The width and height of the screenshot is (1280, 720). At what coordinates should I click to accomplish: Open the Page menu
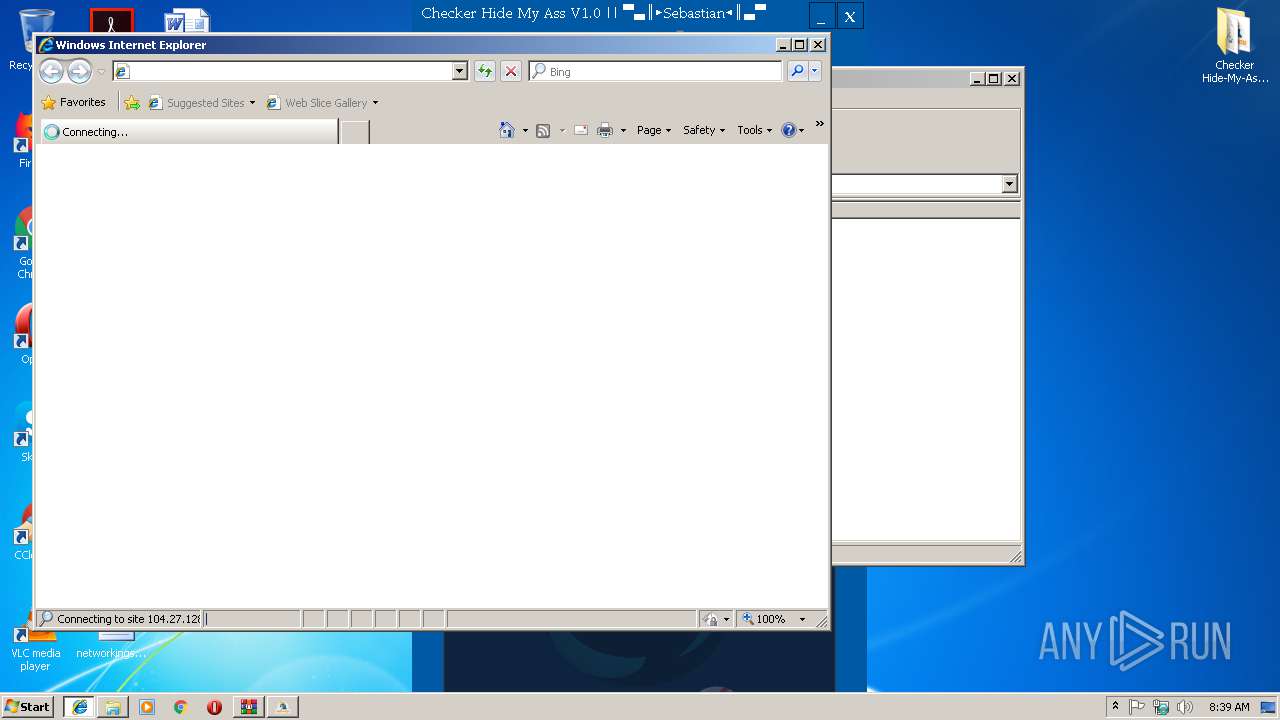[654, 130]
